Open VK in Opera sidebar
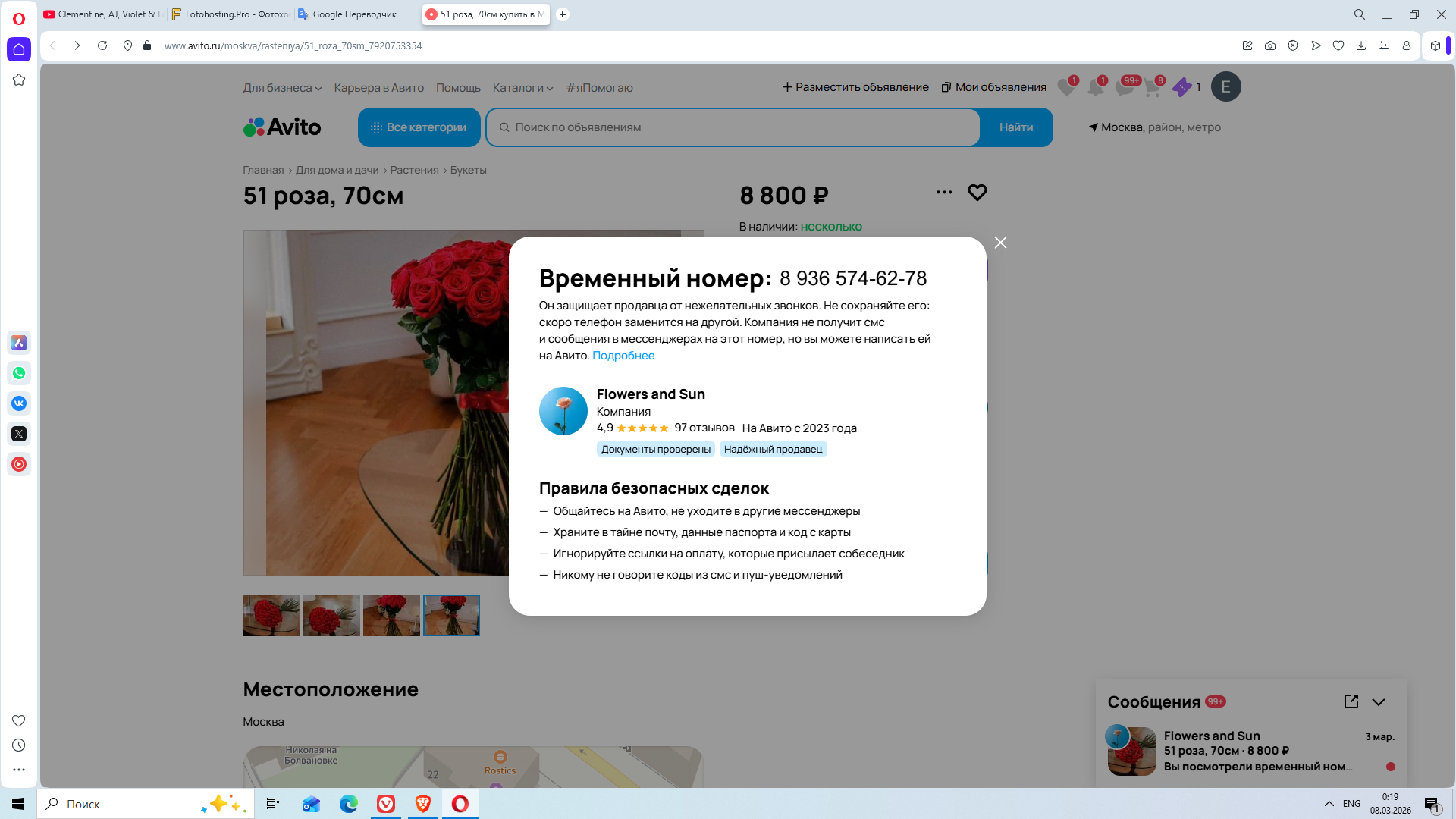The image size is (1456, 819). coord(19,403)
